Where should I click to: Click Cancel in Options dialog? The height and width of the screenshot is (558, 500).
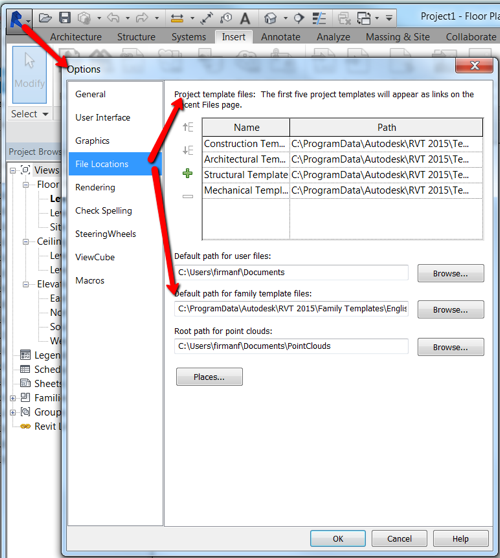point(399,539)
